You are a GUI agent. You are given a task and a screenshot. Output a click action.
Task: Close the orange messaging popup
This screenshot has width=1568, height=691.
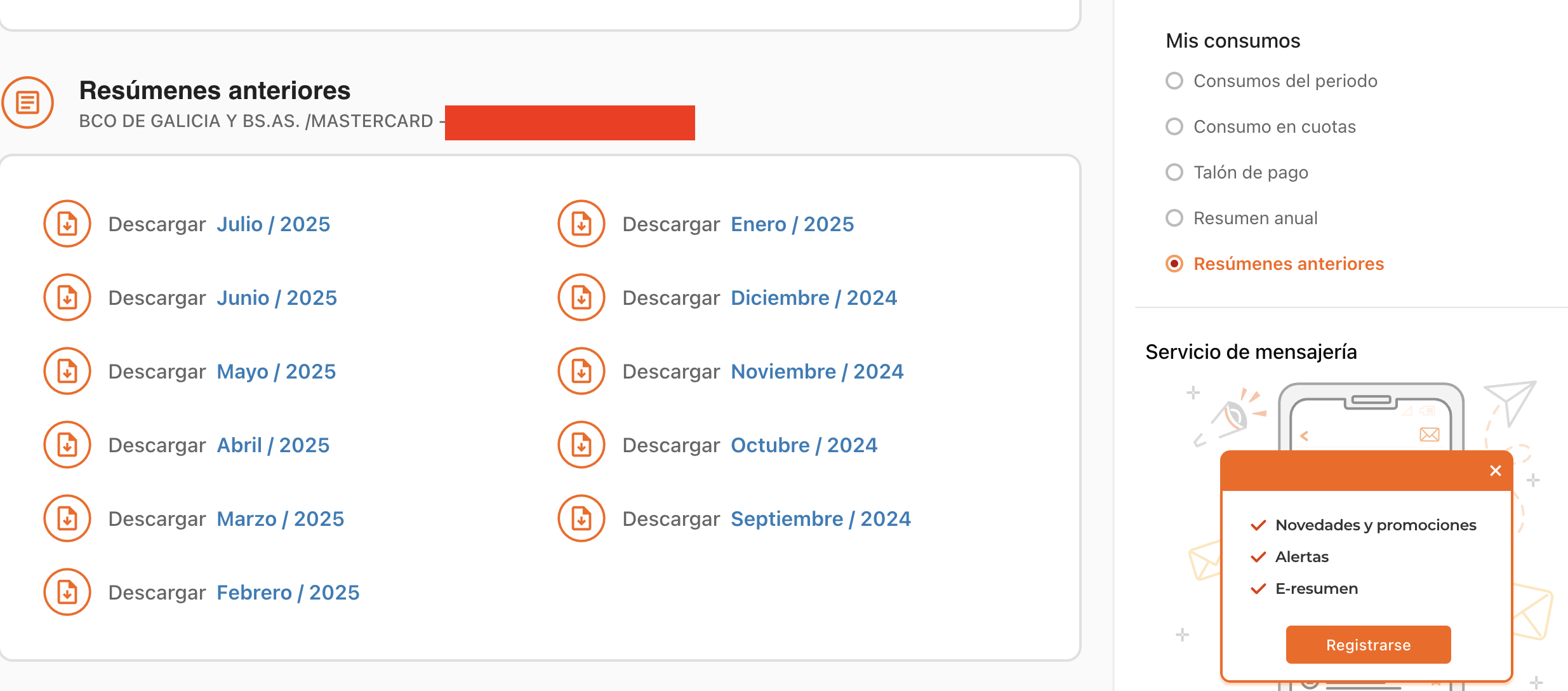[x=1496, y=471]
